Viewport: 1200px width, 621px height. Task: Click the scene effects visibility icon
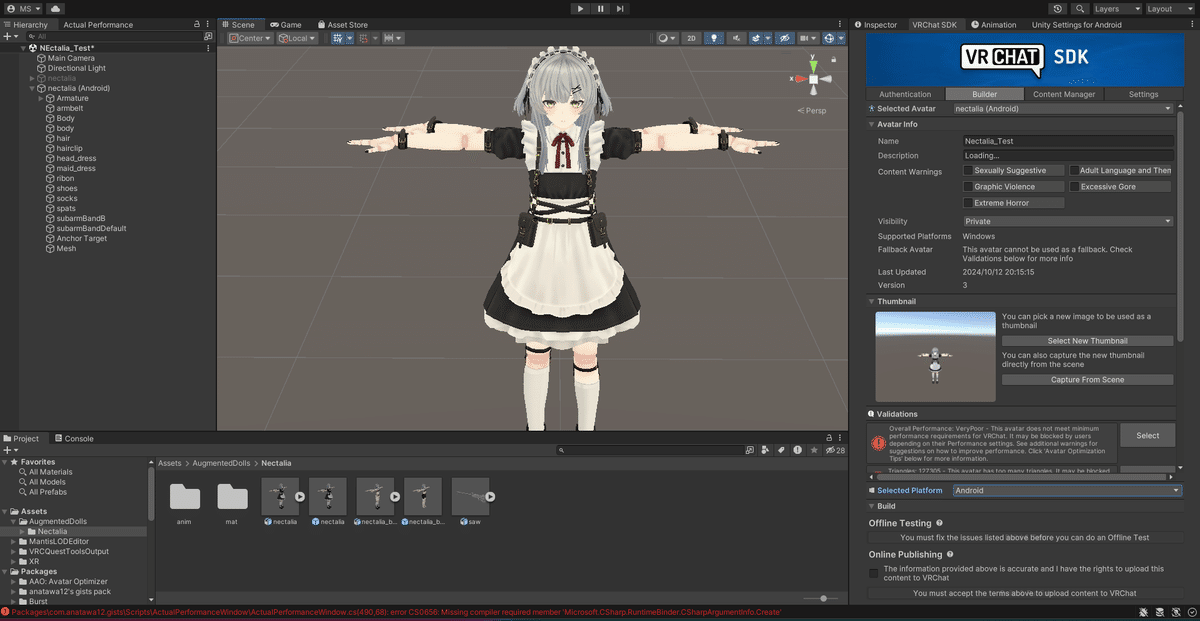(x=754, y=38)
